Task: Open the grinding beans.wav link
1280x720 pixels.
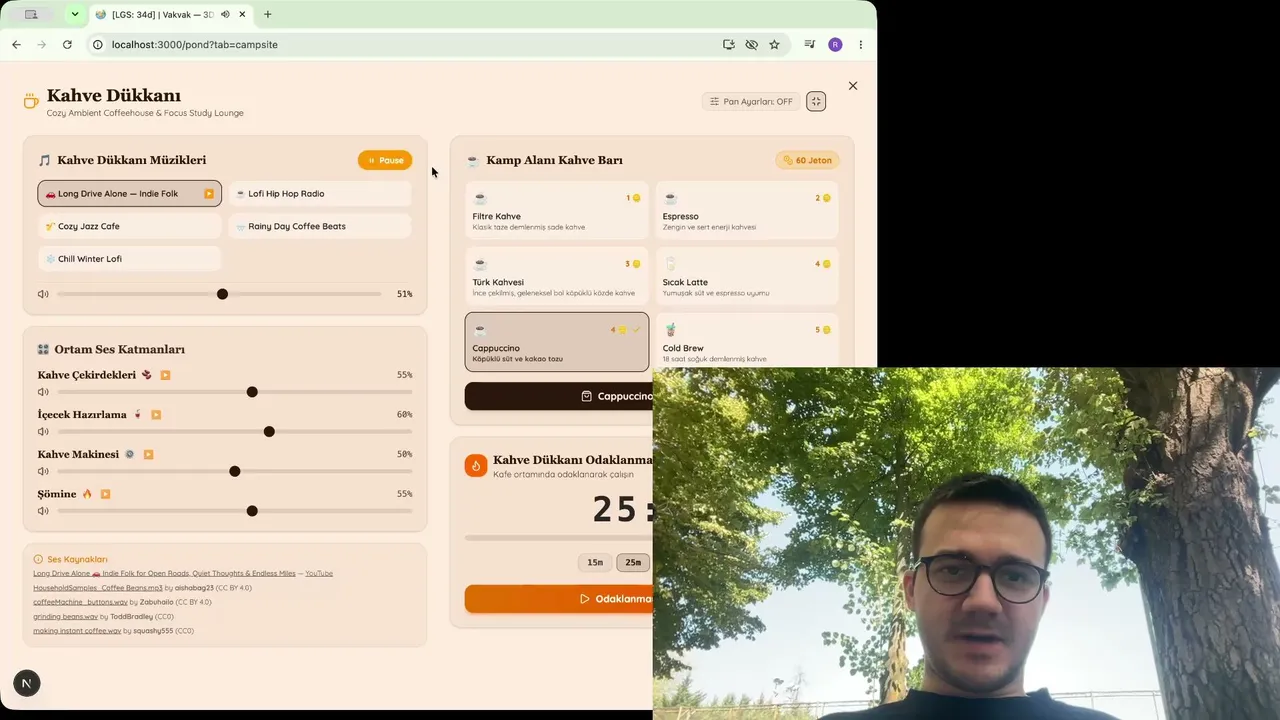Action: 65,617
